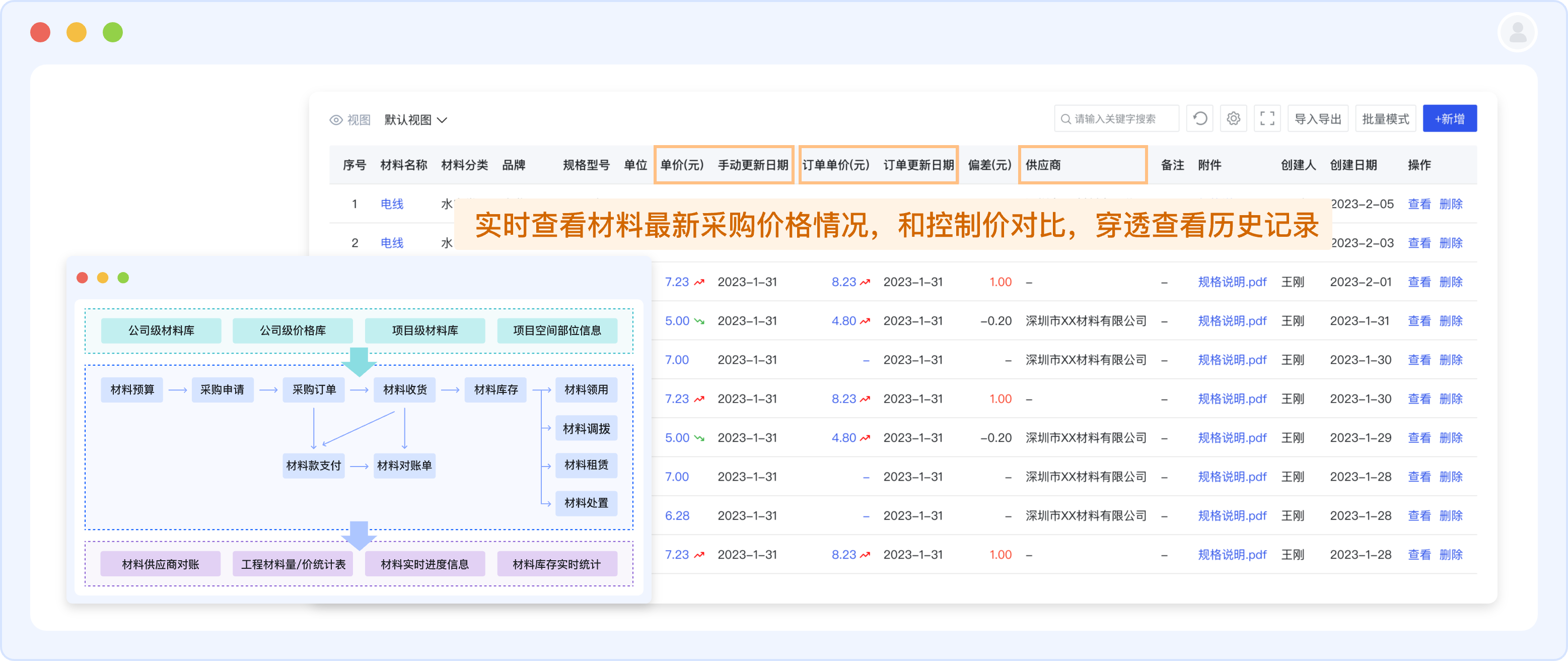Click the 6.28 unit price value
The width and height of the screenshot is (1568, 661).
click(x=677, y=516)
